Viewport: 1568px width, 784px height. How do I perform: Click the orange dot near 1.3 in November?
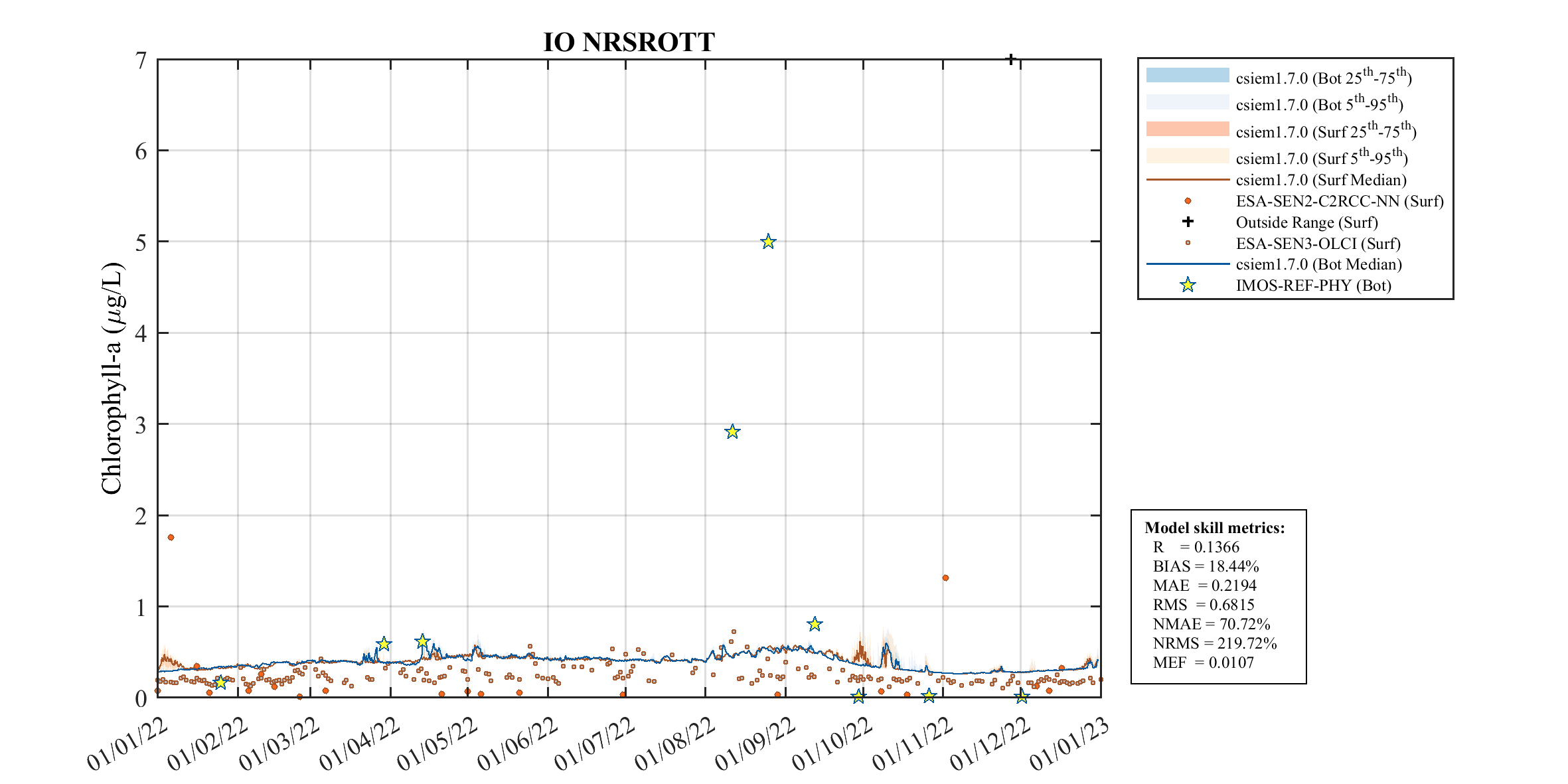[945, 578]
